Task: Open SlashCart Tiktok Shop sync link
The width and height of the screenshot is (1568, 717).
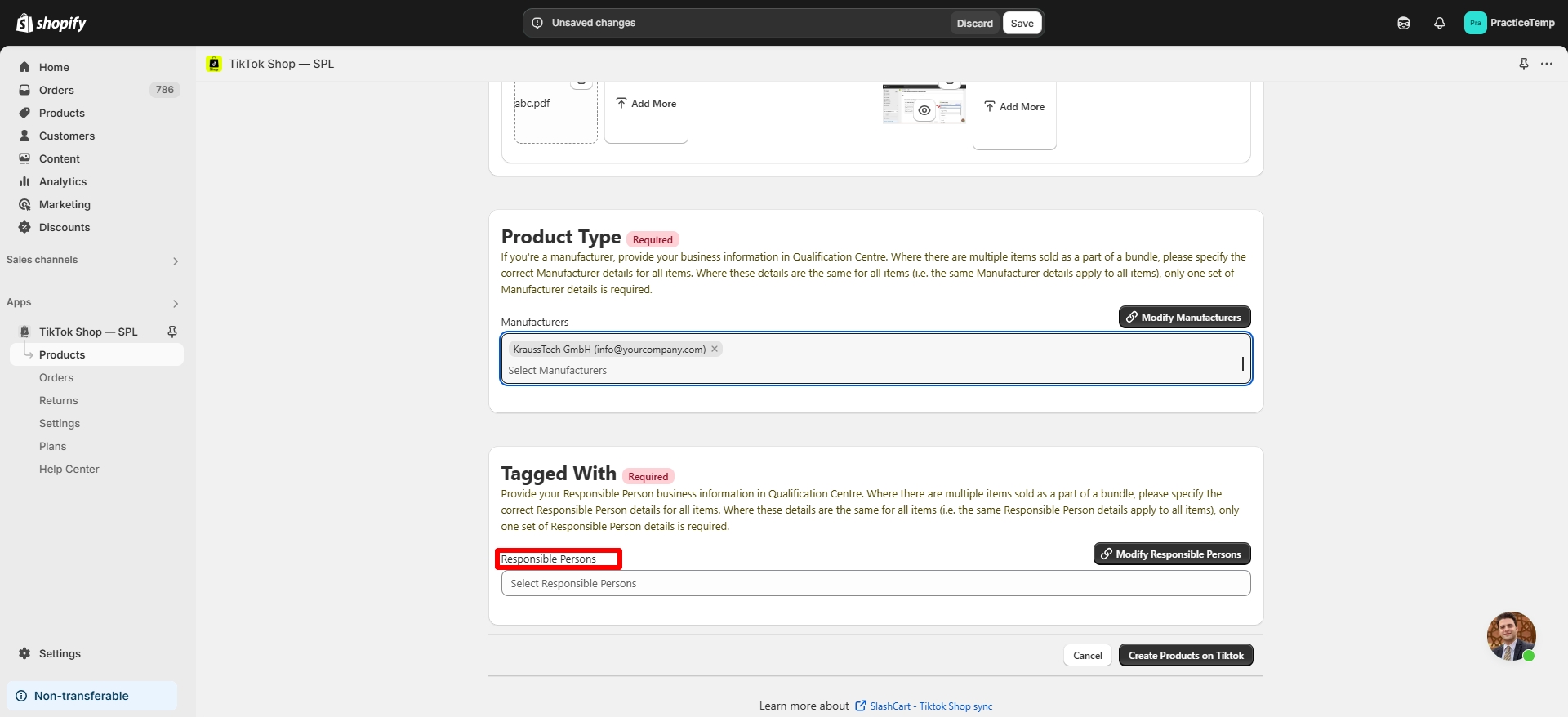Action: pos(930,706)
